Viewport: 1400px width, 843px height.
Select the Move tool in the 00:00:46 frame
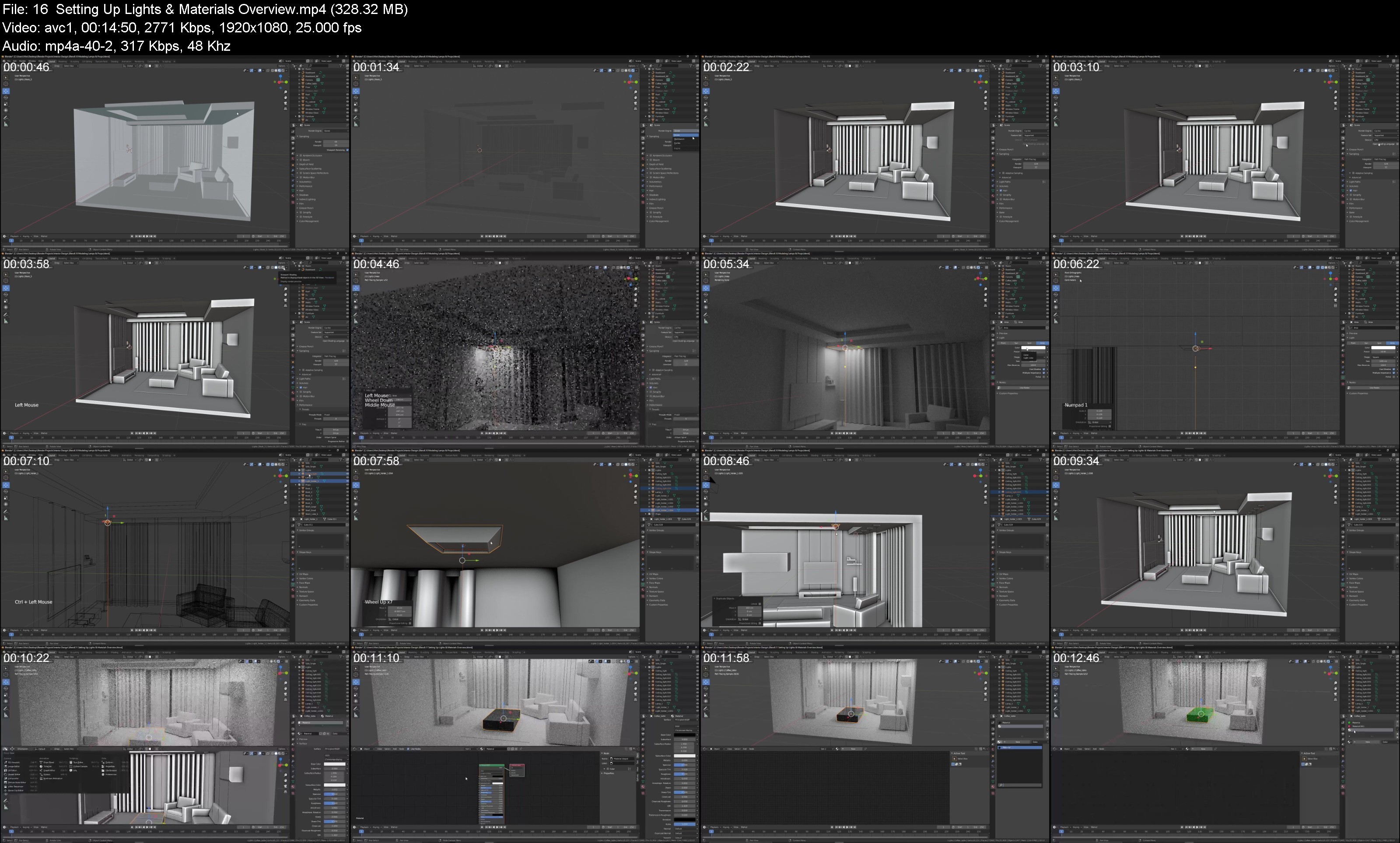click(x=6, y=91)
